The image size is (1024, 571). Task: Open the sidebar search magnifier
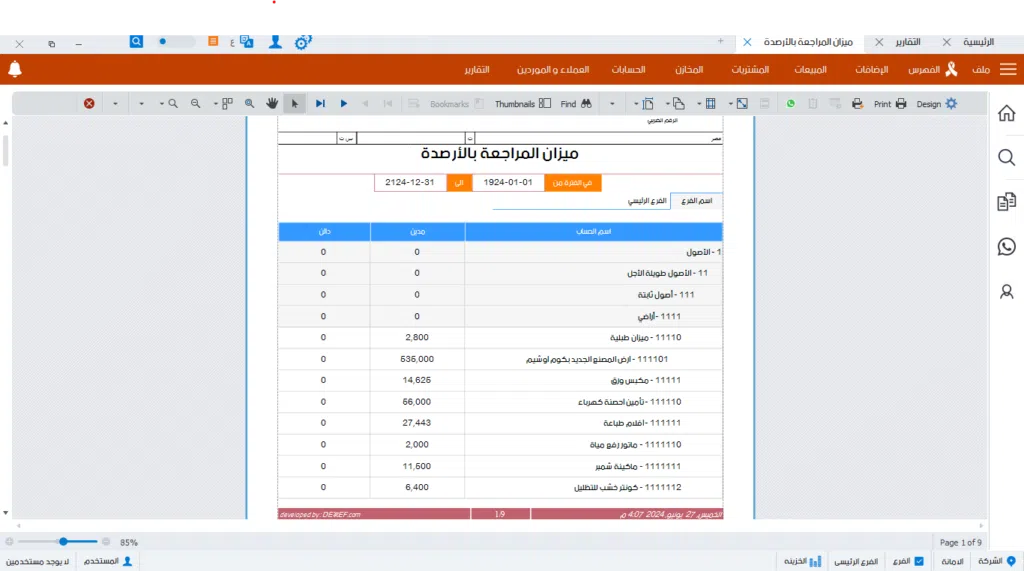click(1006, 157)
